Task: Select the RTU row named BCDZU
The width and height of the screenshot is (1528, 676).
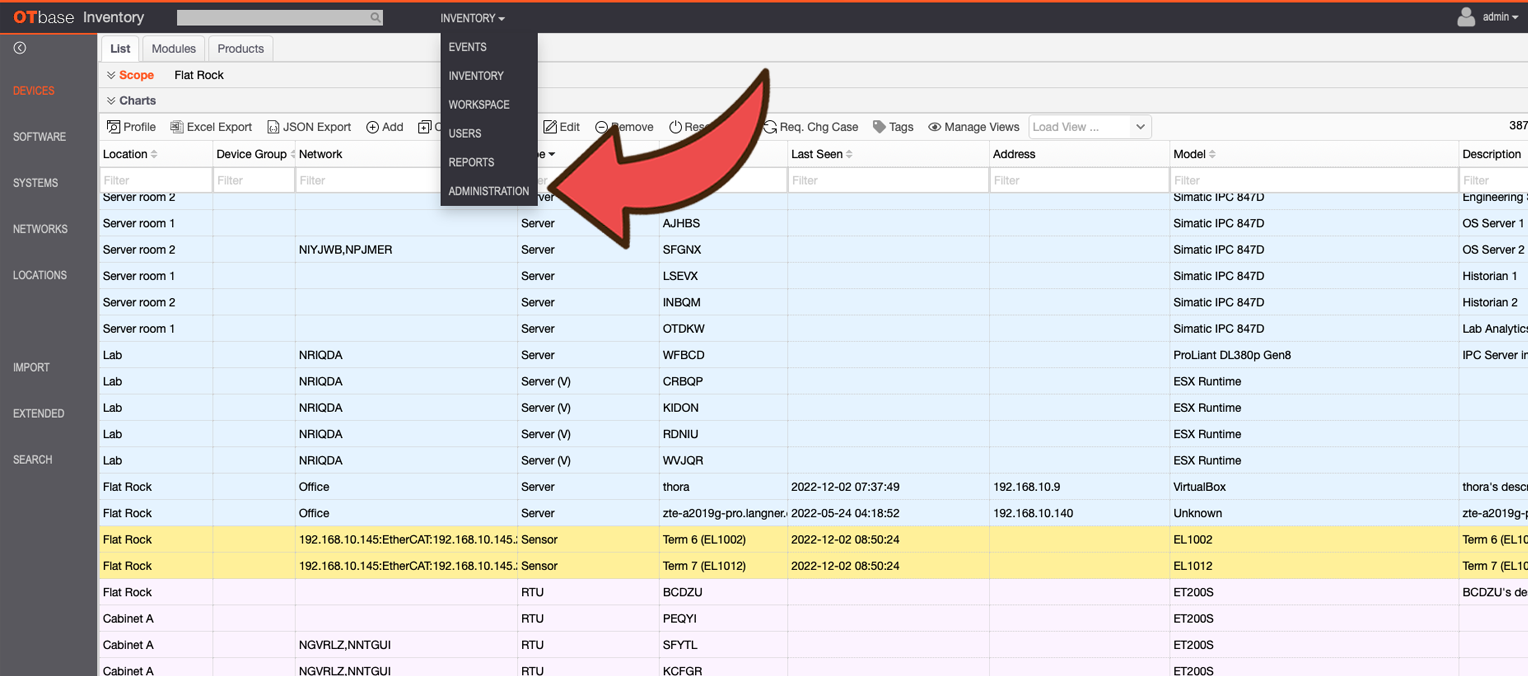Action: (813, 592)
